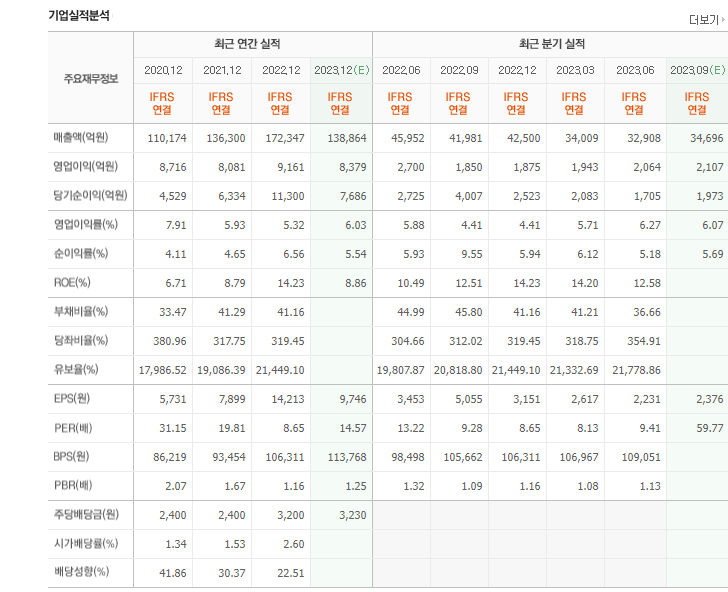This screenshot has width=728, height=592.
Task: Click quarterly revenue 45,952
Action: coord(408,138)
